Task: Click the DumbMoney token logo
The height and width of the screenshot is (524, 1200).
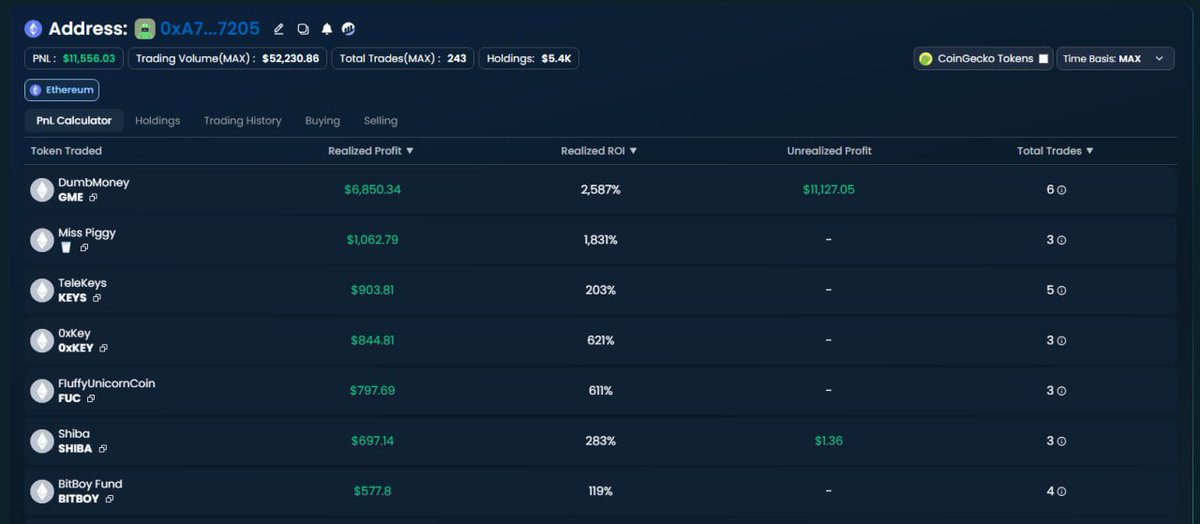Action: (x=42, y=190)
